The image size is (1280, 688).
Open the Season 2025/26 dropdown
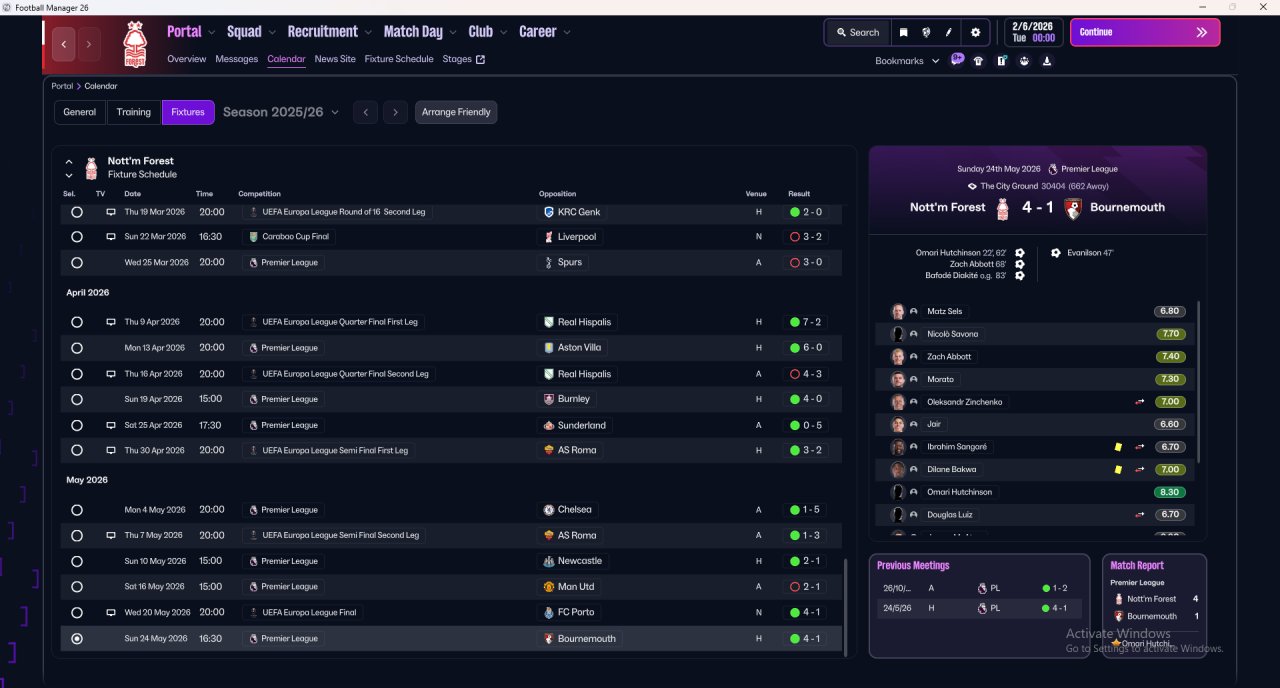pyautogui.click(x=281, y=112)
